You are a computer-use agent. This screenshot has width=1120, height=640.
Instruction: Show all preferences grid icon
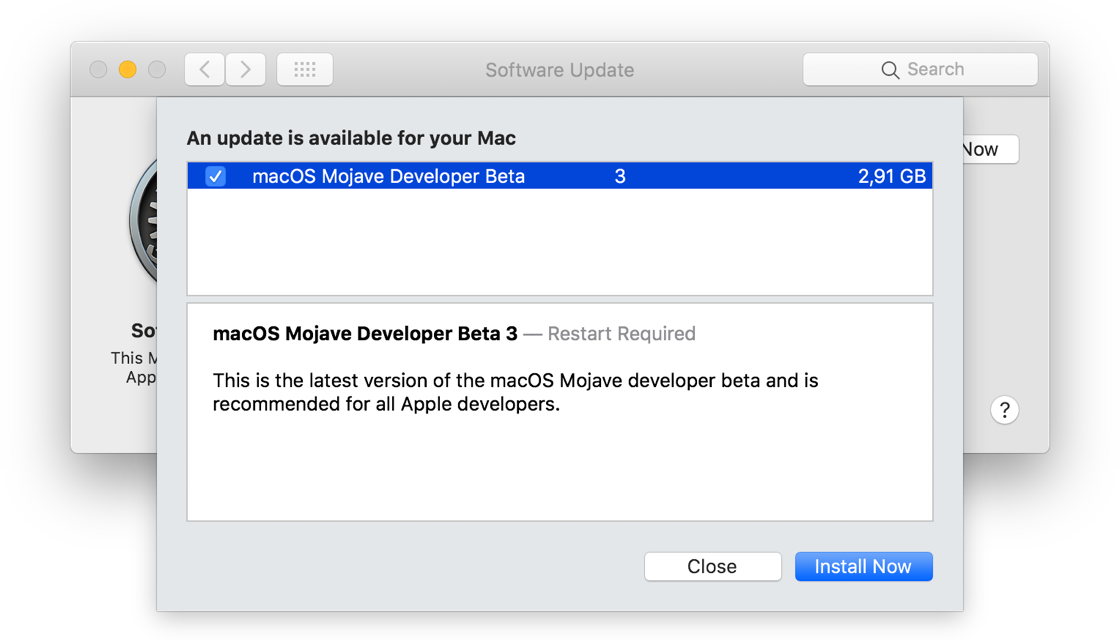coord(305,69)
